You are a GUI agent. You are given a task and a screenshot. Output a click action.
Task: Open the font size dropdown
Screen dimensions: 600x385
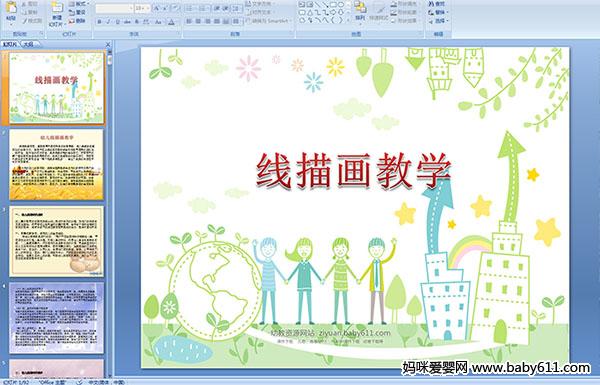coord(142,8)
